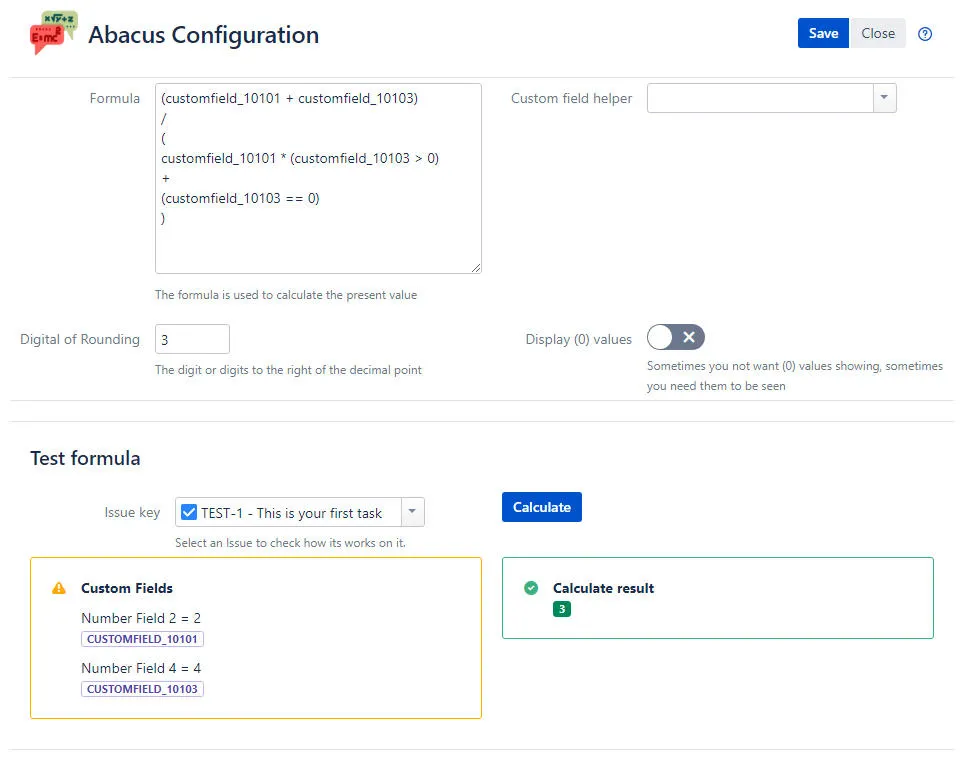Click the Calculate button
Viewport: 964px width, 760px height.
(542, 507)
